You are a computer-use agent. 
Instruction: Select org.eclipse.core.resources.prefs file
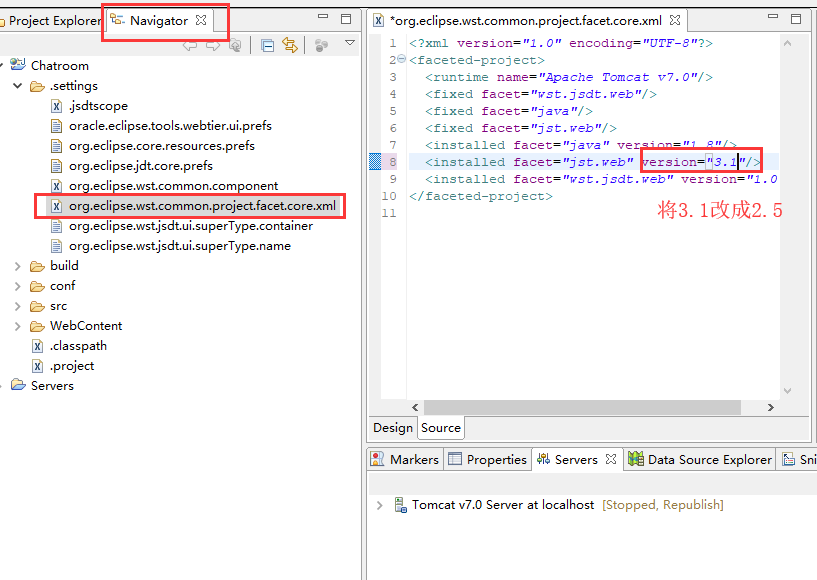[162, 146]
